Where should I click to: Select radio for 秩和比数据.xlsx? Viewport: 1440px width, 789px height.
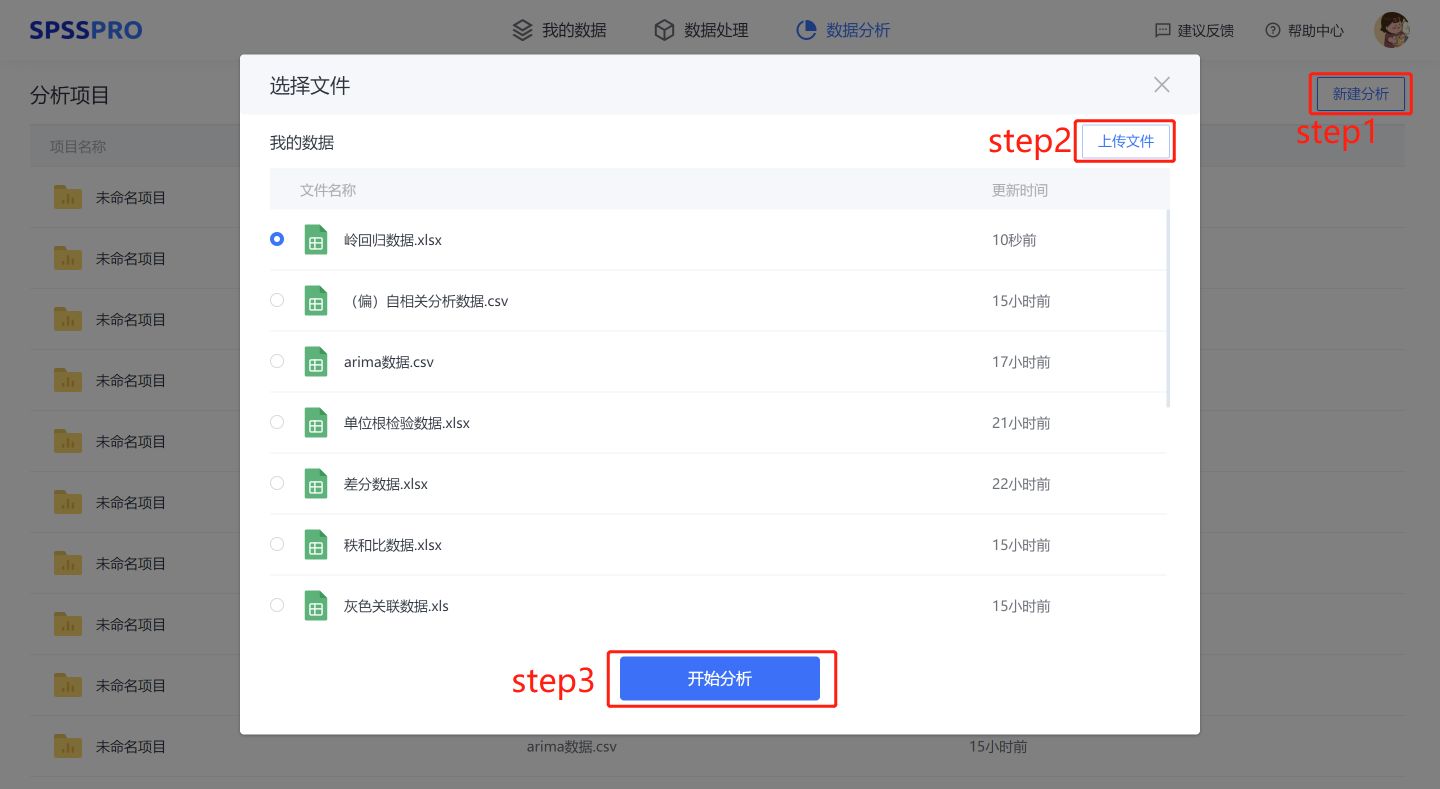(277, 544)
